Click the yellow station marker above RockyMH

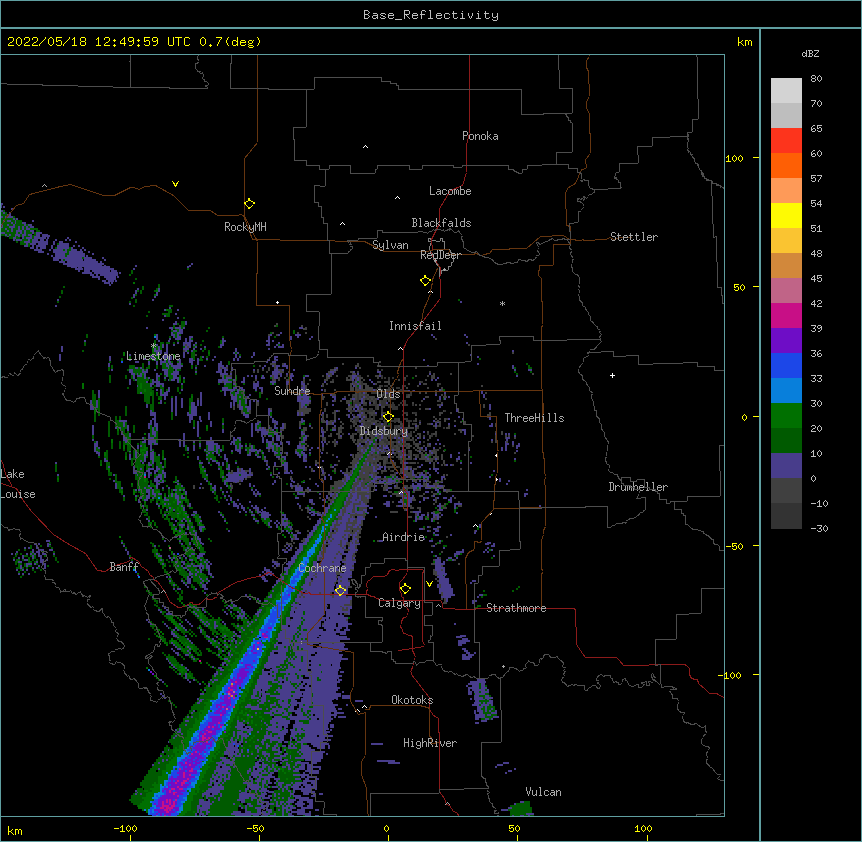click(250, 204)
